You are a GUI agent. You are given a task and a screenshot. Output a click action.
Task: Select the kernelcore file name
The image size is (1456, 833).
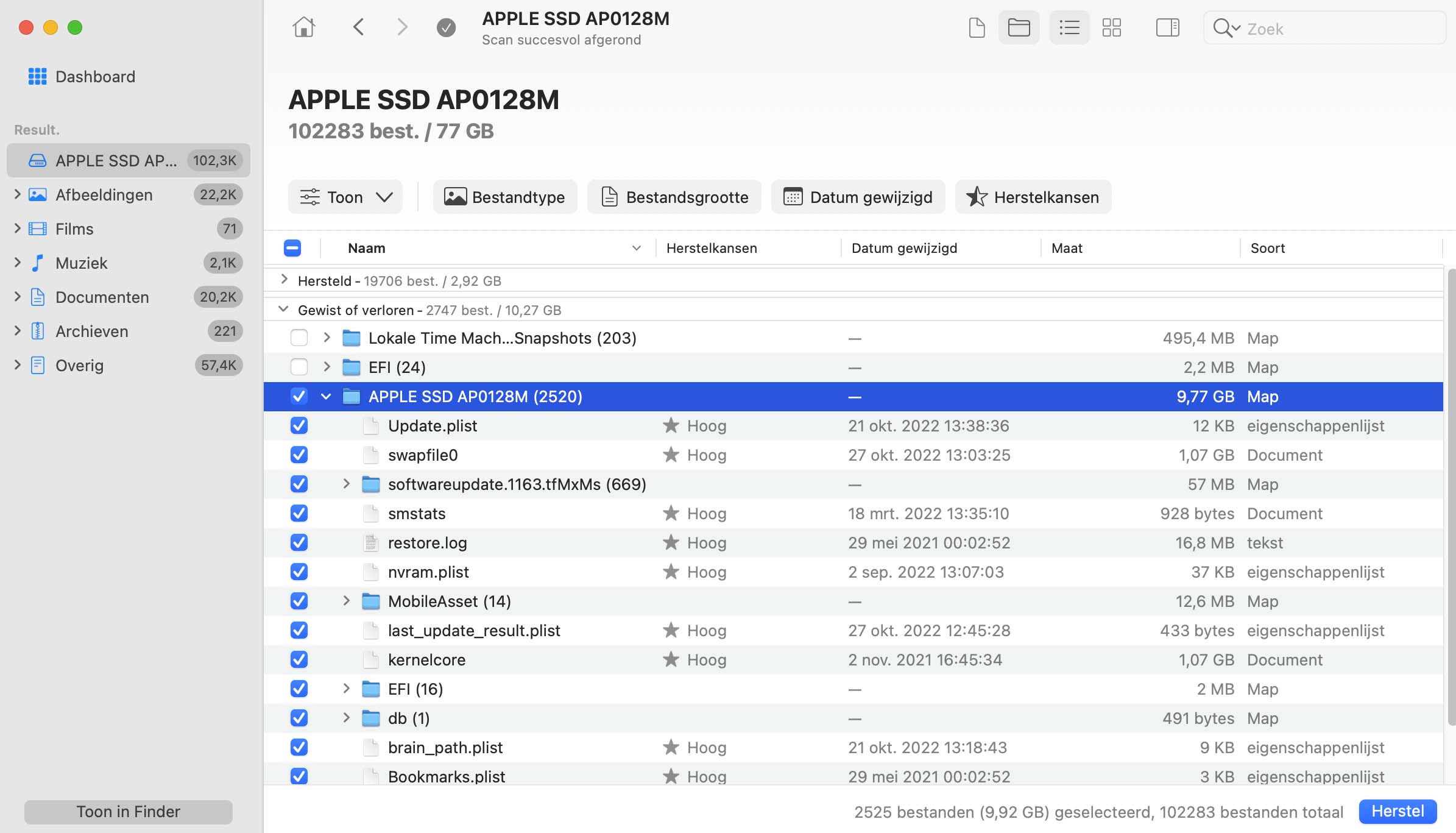point(426,660)
